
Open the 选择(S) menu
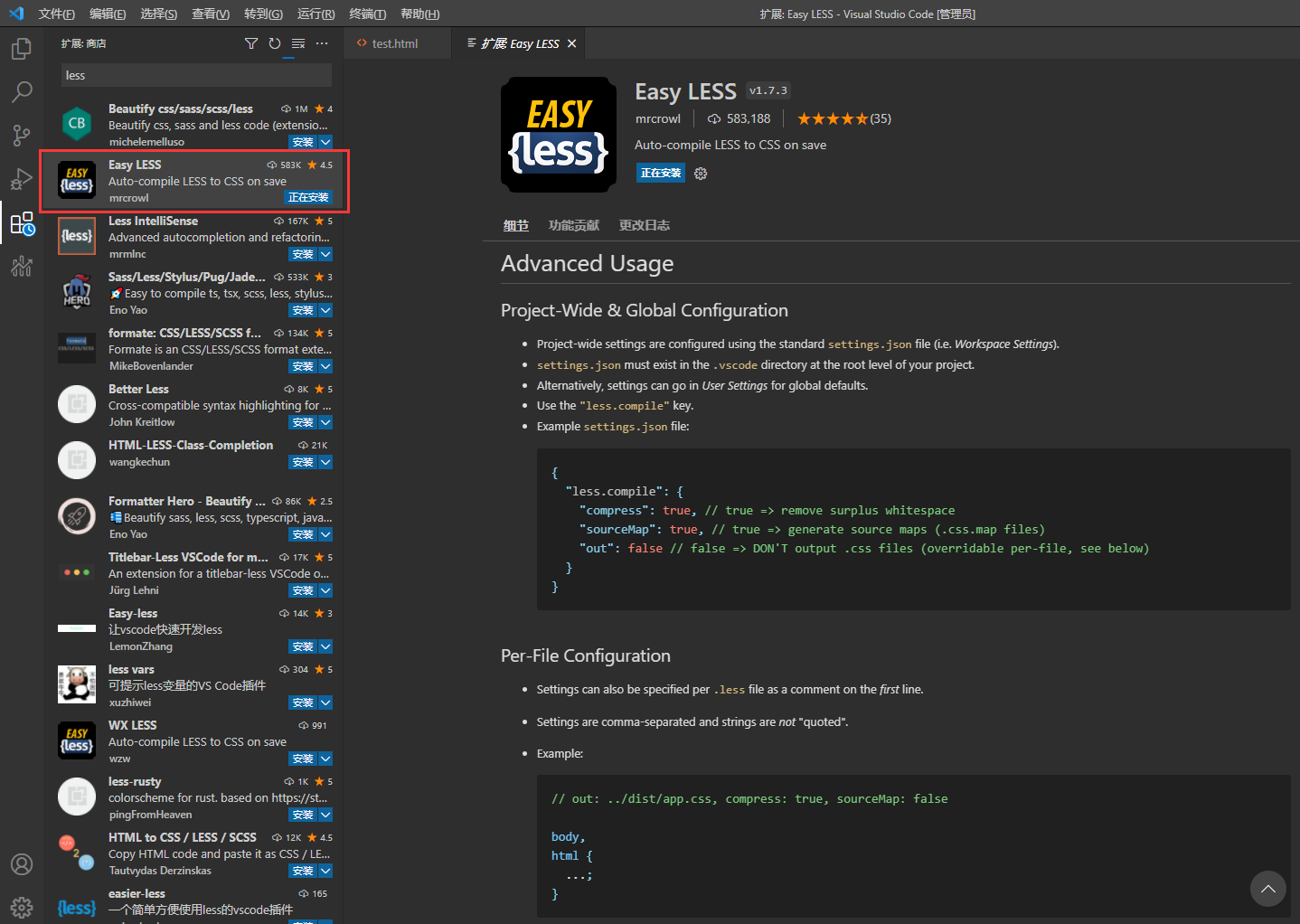pyautogui.click(x=159, y=14)
